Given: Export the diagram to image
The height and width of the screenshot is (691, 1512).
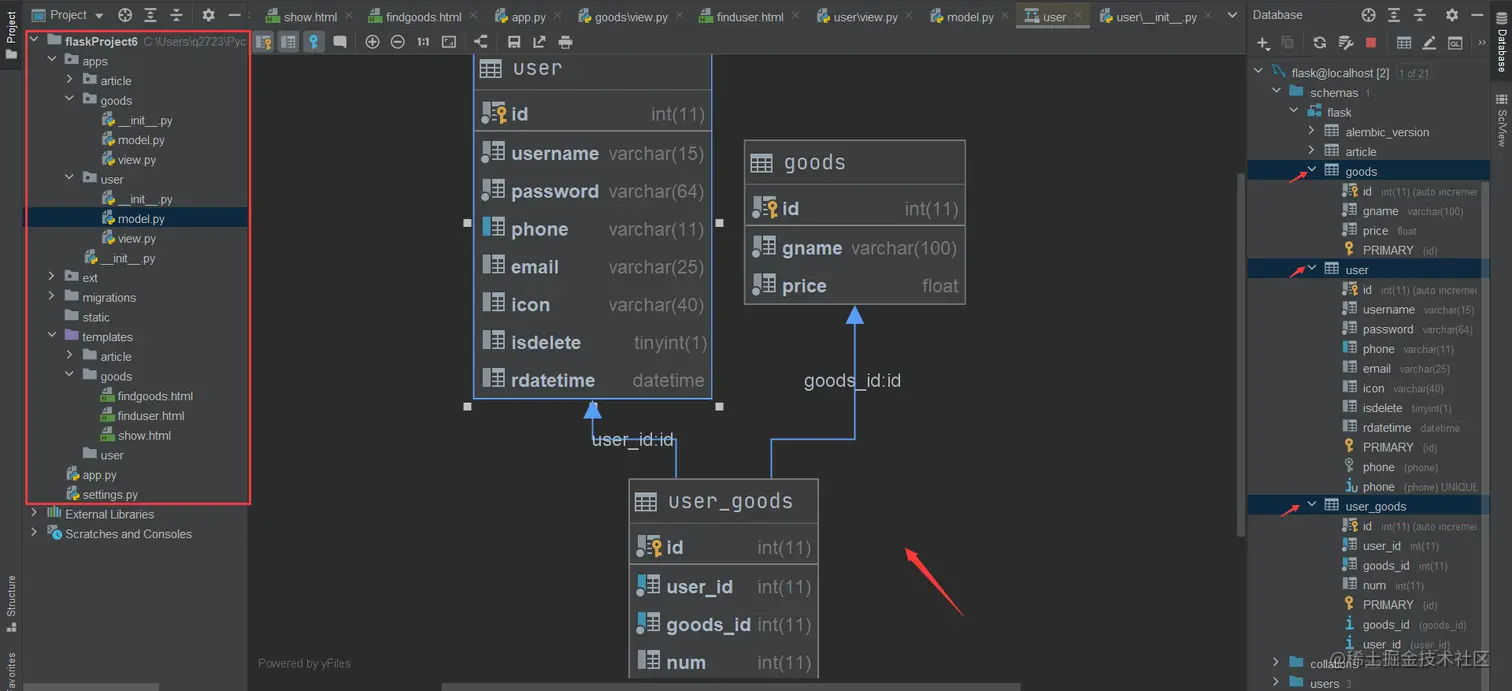Looking at the screenshot, I should (x=539, y=42).
